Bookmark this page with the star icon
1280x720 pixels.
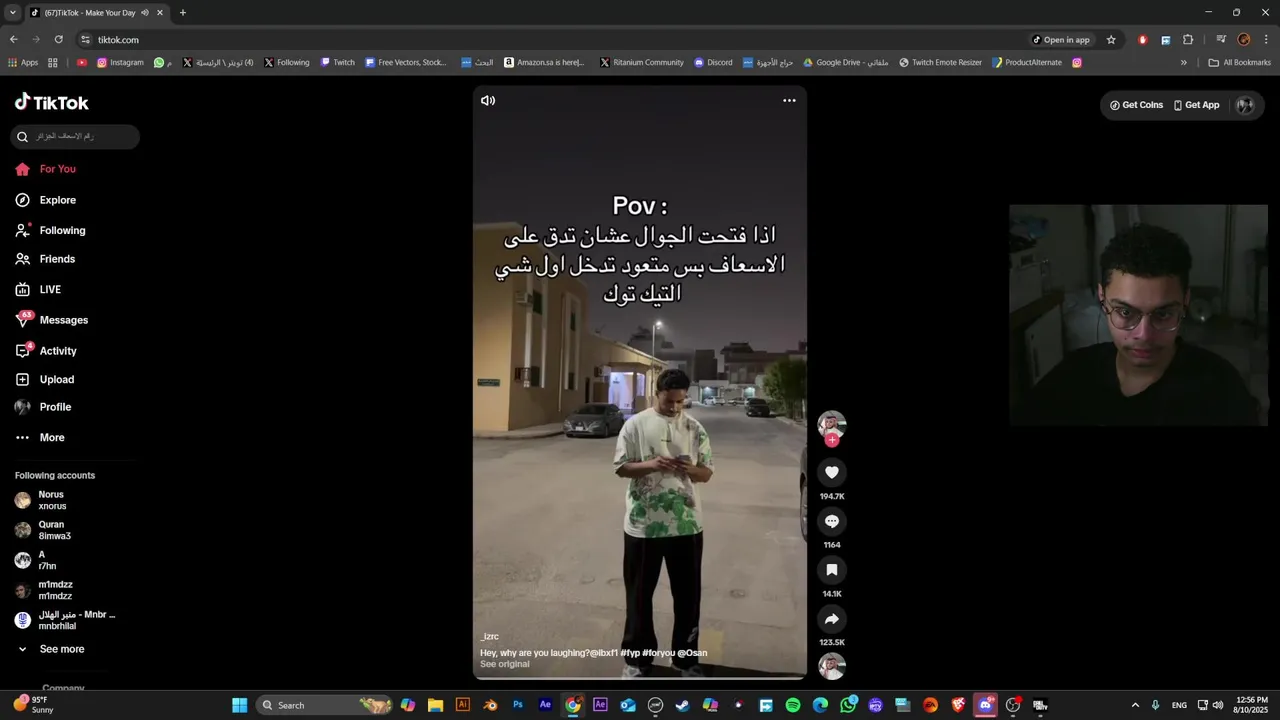pos(1111,40)
